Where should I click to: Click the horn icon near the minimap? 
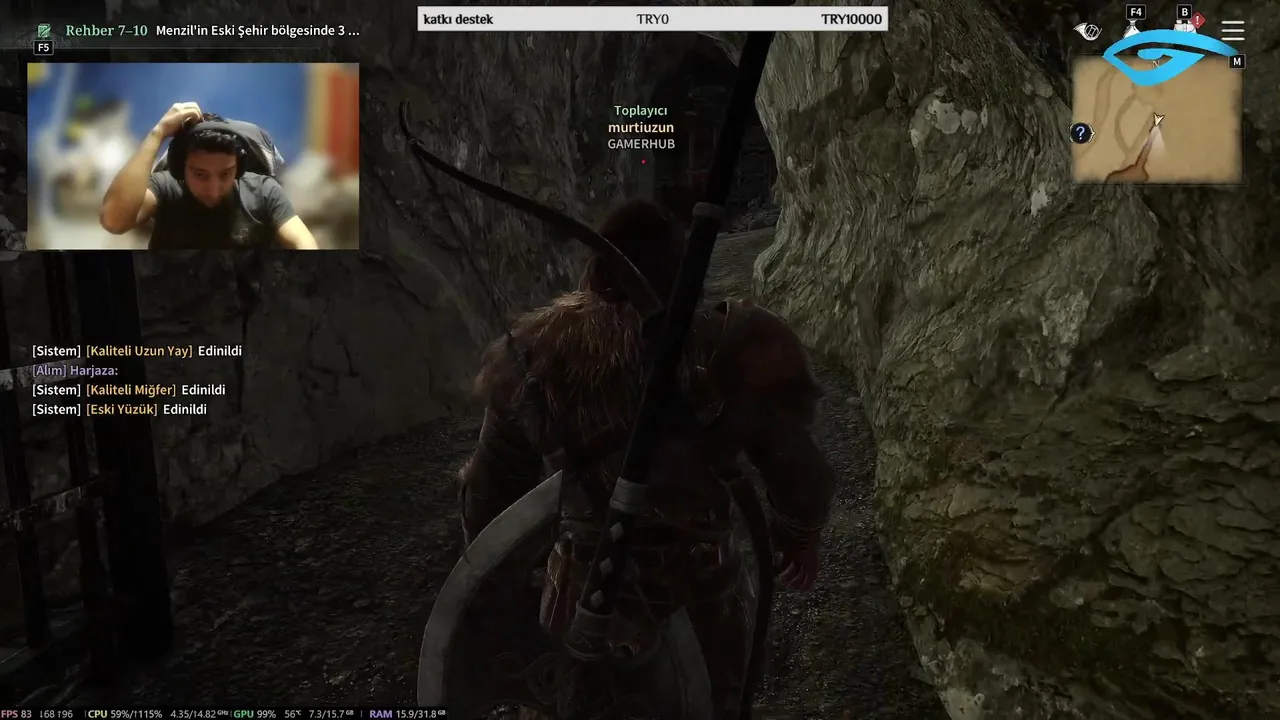1086,32
